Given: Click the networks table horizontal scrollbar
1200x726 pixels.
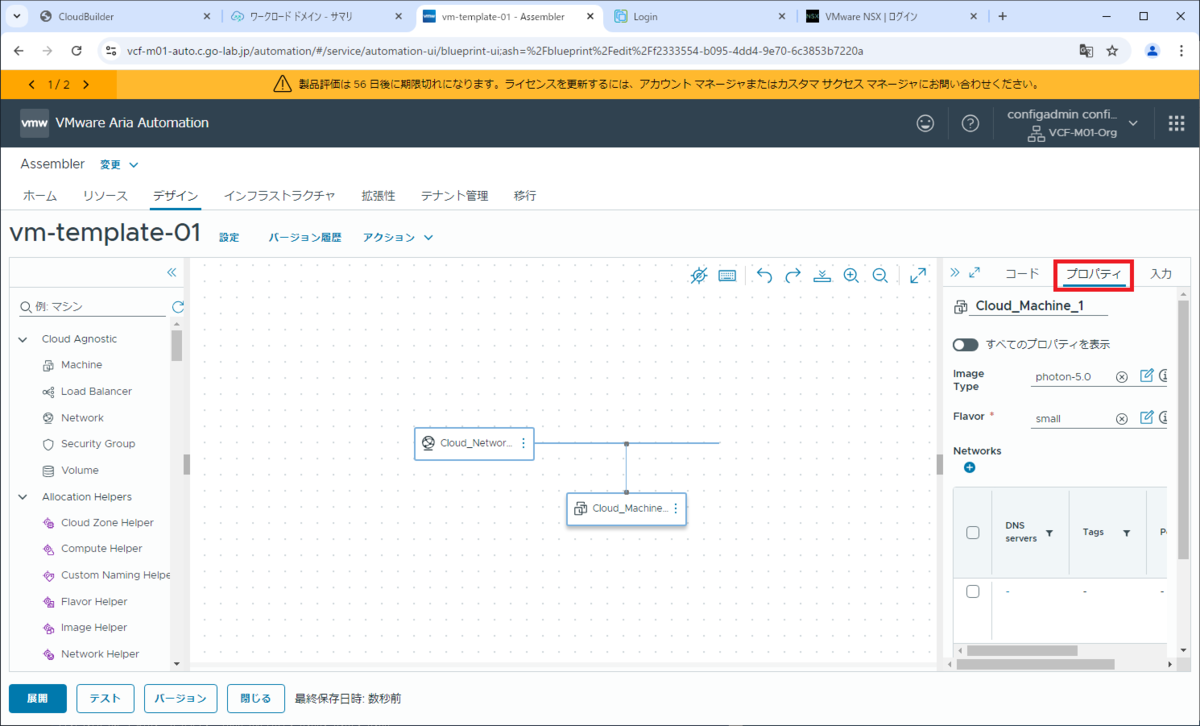Looking at the screenshot, I should (1023, 650).
